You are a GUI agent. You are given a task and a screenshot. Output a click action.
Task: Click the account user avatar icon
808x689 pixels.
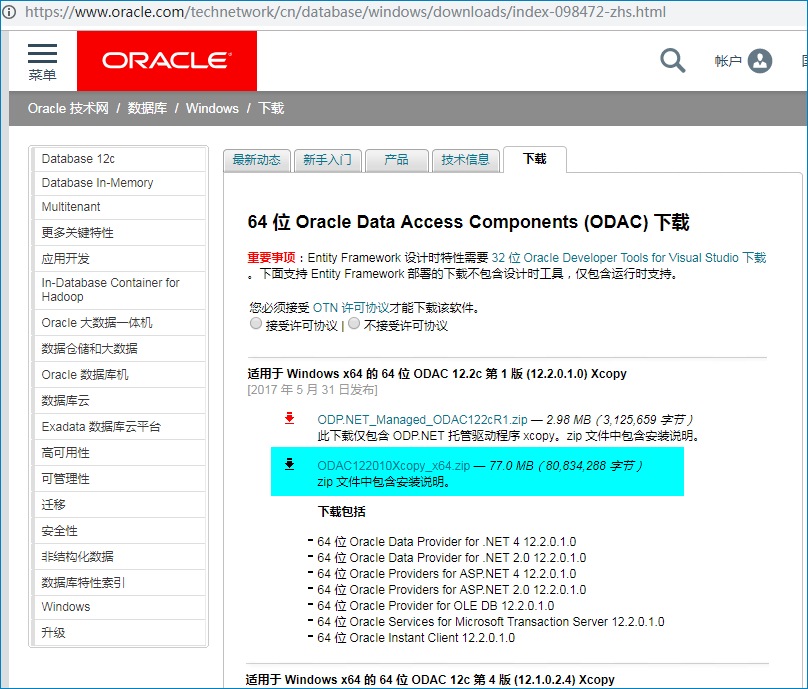click(x=760, y=61)
